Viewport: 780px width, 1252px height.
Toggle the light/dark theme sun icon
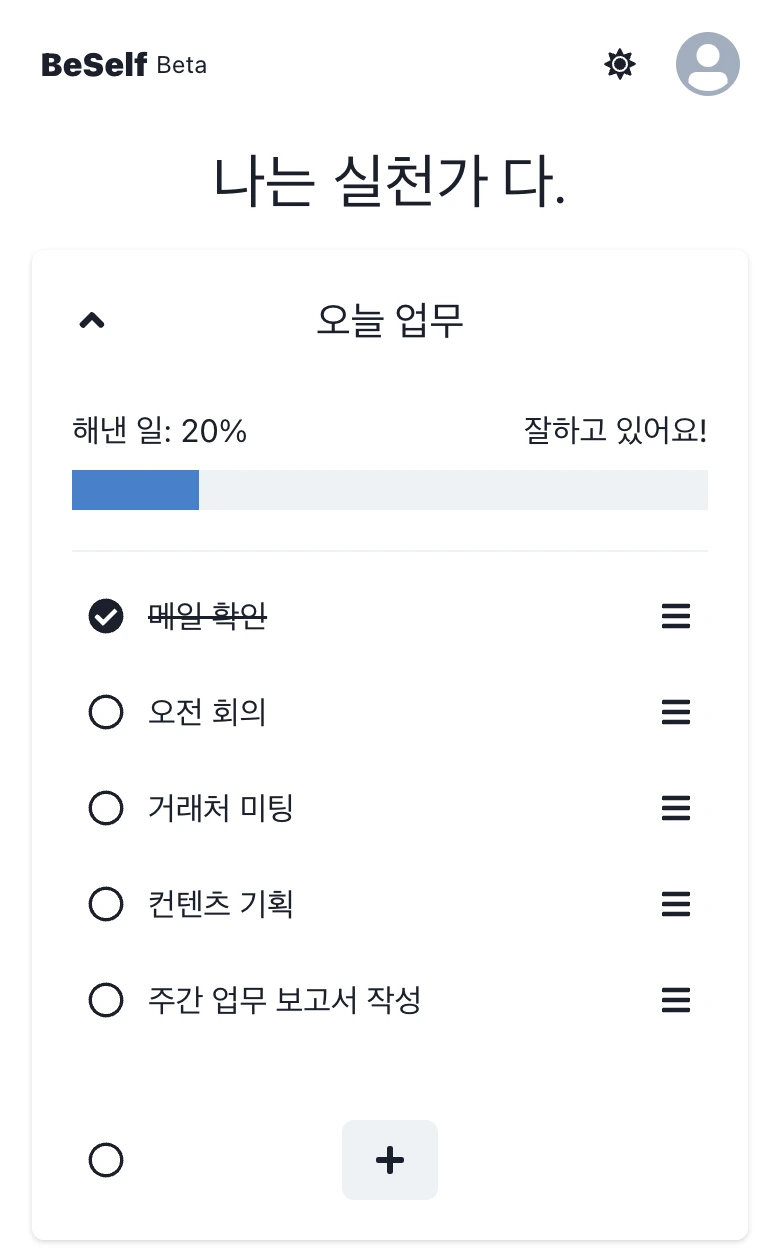620,65
